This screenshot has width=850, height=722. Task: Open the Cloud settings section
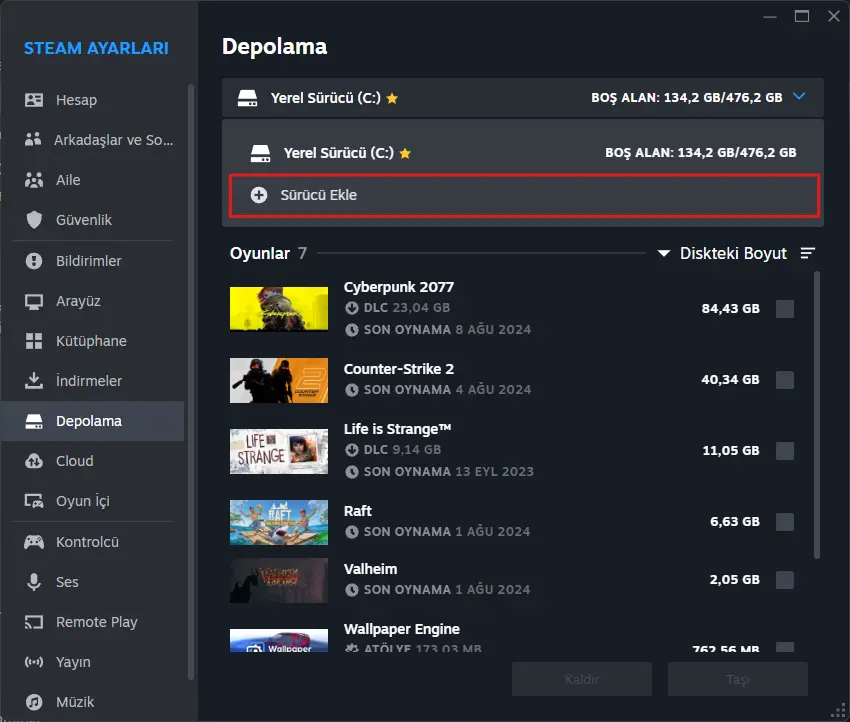click(x=92, y=461)
